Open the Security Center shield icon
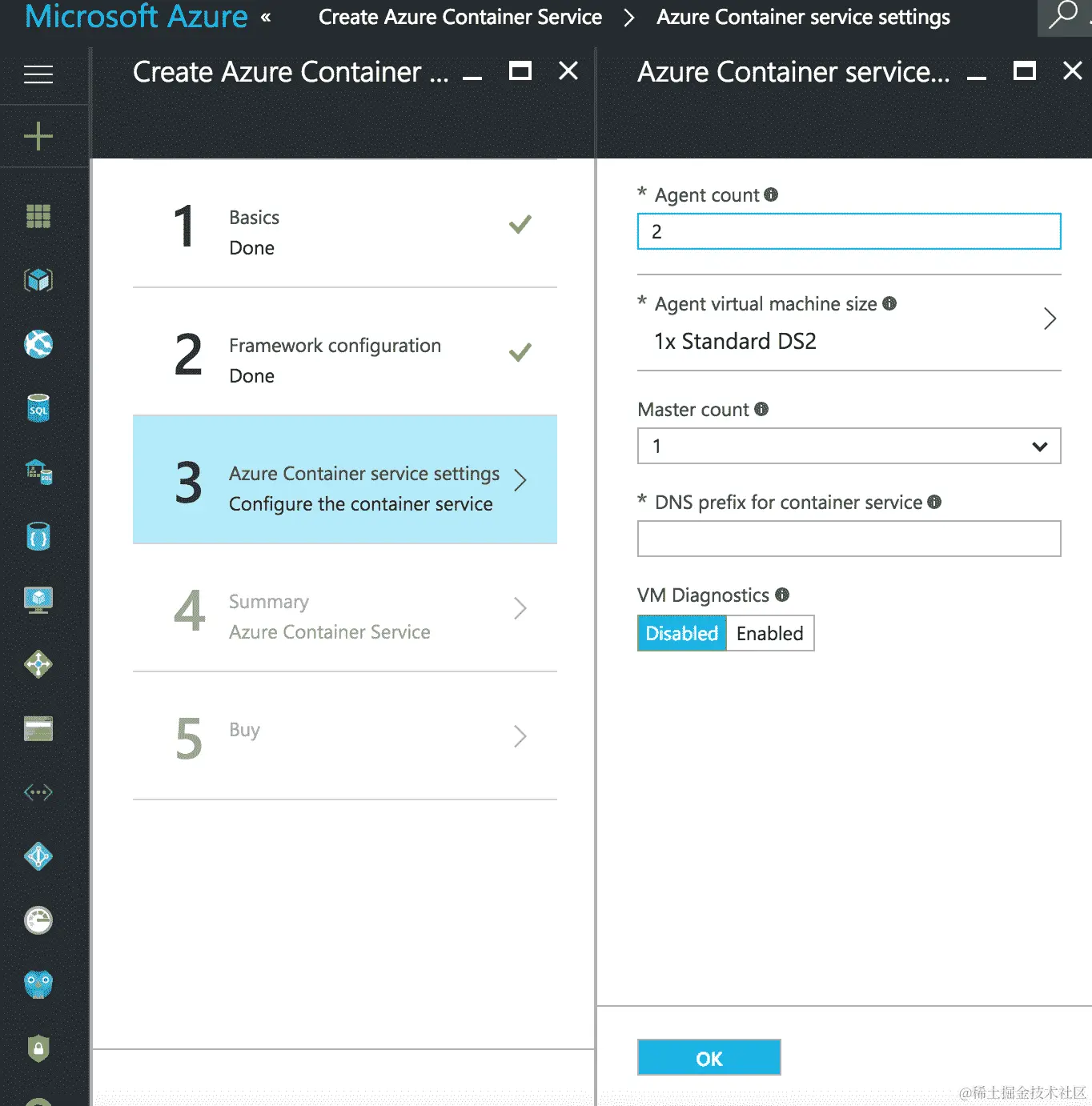Screen dimensions: 1092x1106 point(37,1048)
